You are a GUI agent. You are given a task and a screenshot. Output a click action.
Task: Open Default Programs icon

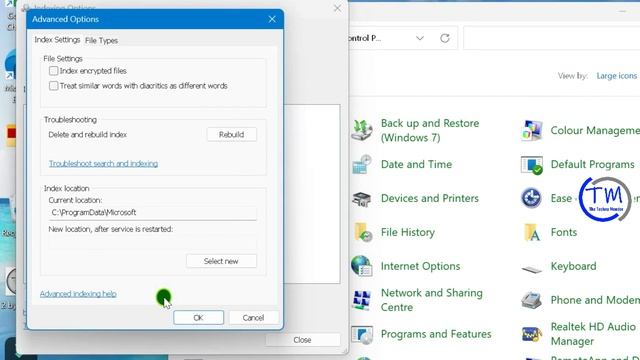tap(531, 164)
